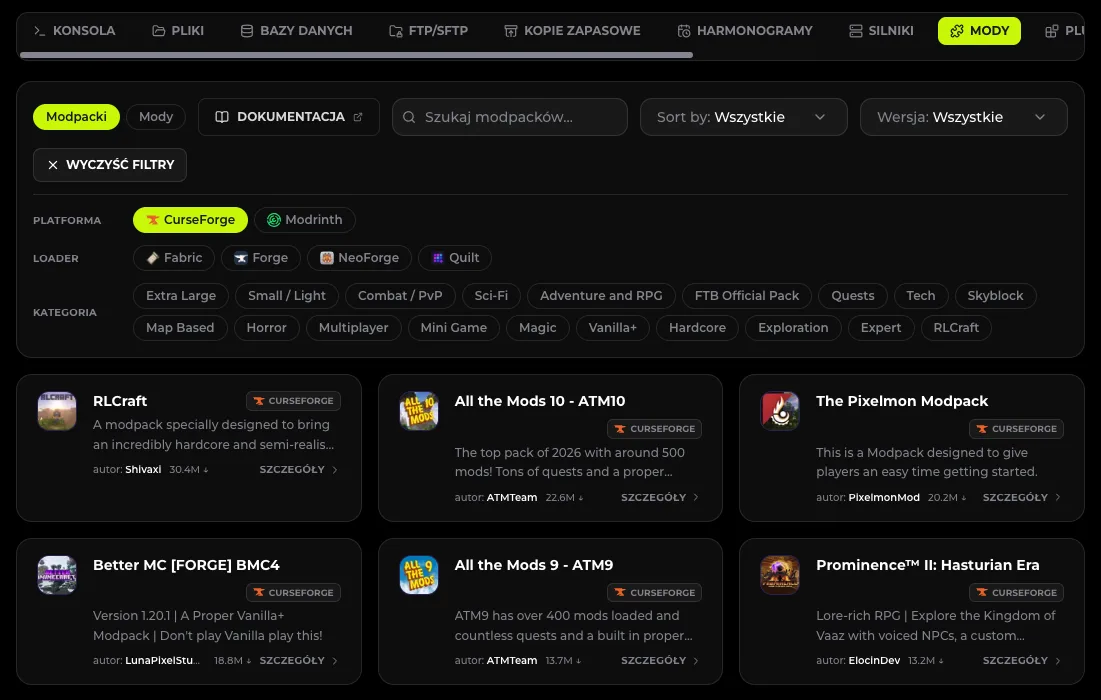Click the All the Mods 10 pack icon
The height and width of the screenshot is (700, 1101).
point(418,411)
